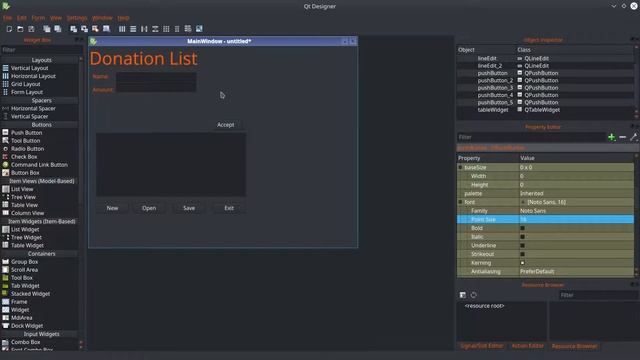Collapse the Containers category header
Image resolution: width=640 pixels, height=360 pixels.
point(41,253)
